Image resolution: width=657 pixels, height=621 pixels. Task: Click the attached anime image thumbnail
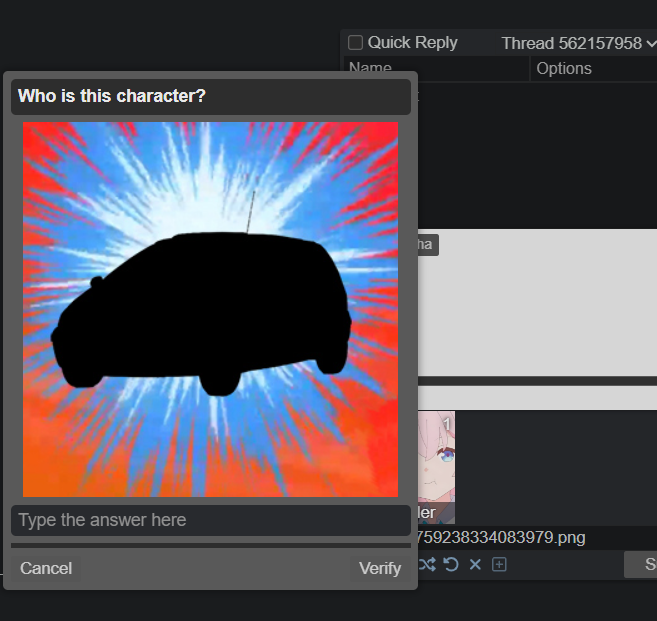(x=436, y=467)
